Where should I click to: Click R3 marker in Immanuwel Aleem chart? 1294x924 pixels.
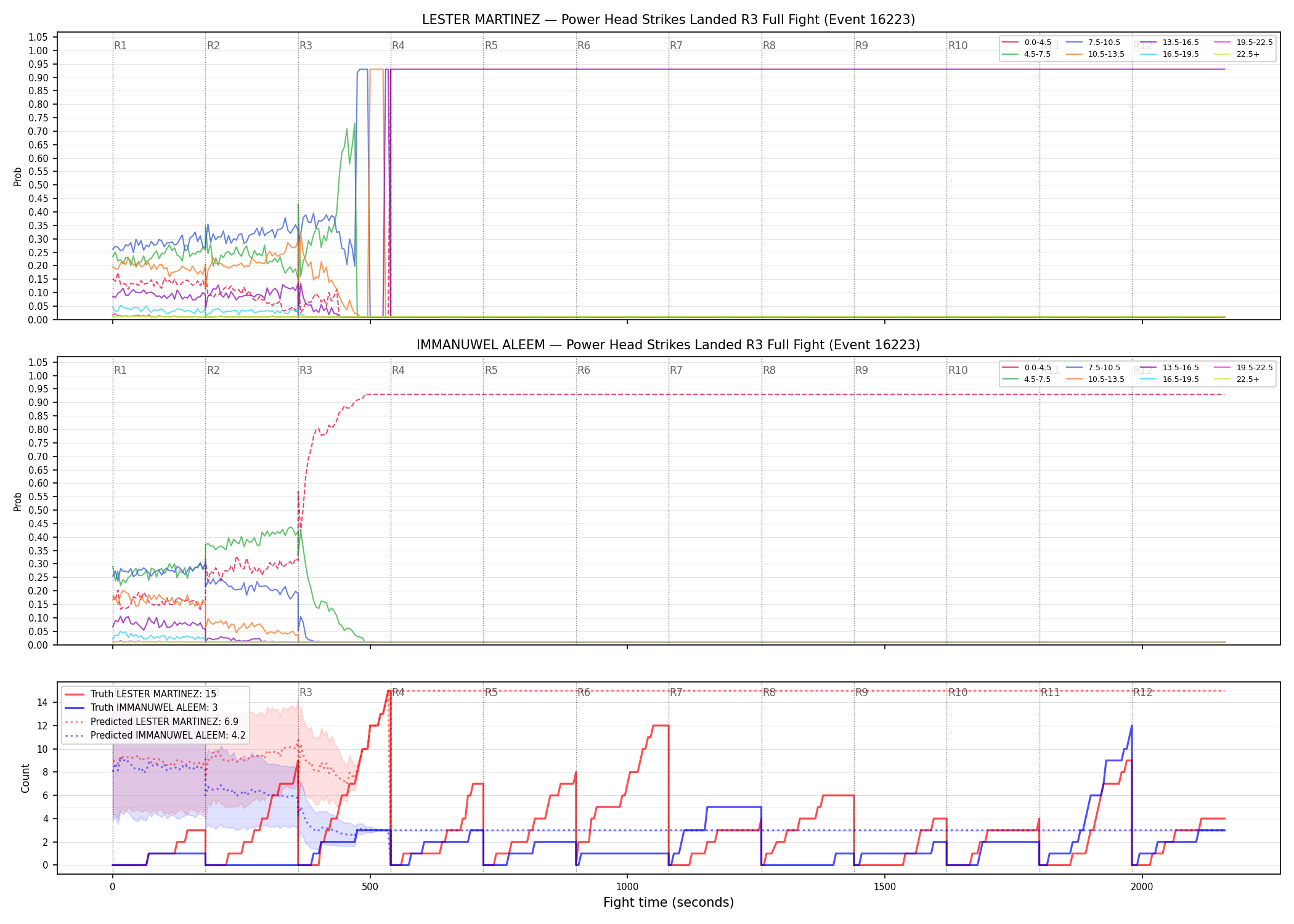(306, 370)
